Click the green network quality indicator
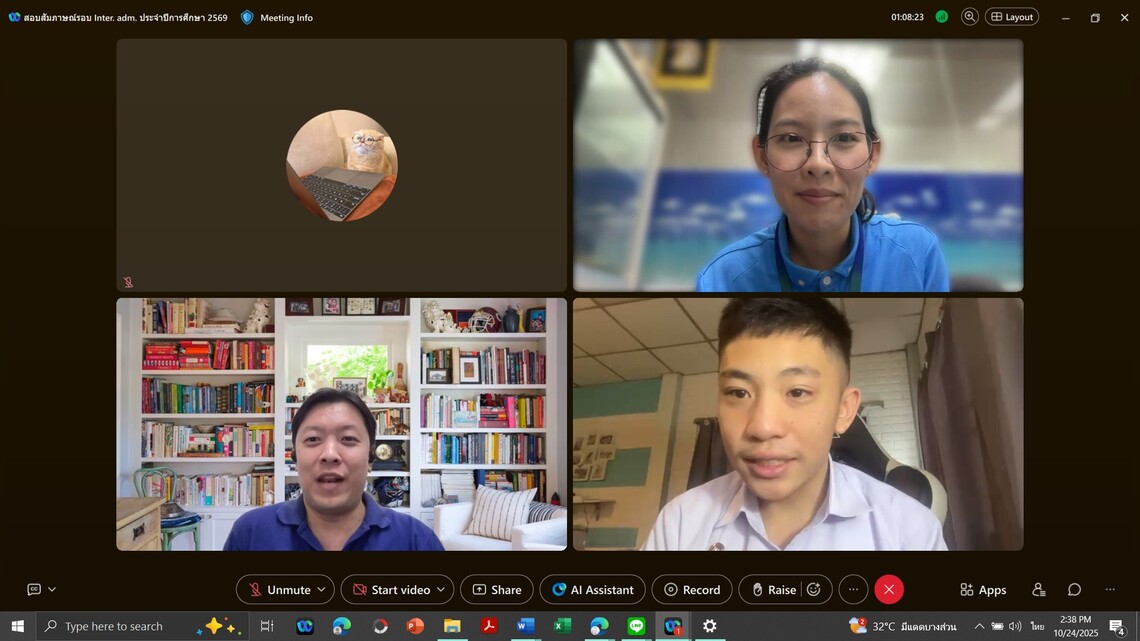 (941, 17)
